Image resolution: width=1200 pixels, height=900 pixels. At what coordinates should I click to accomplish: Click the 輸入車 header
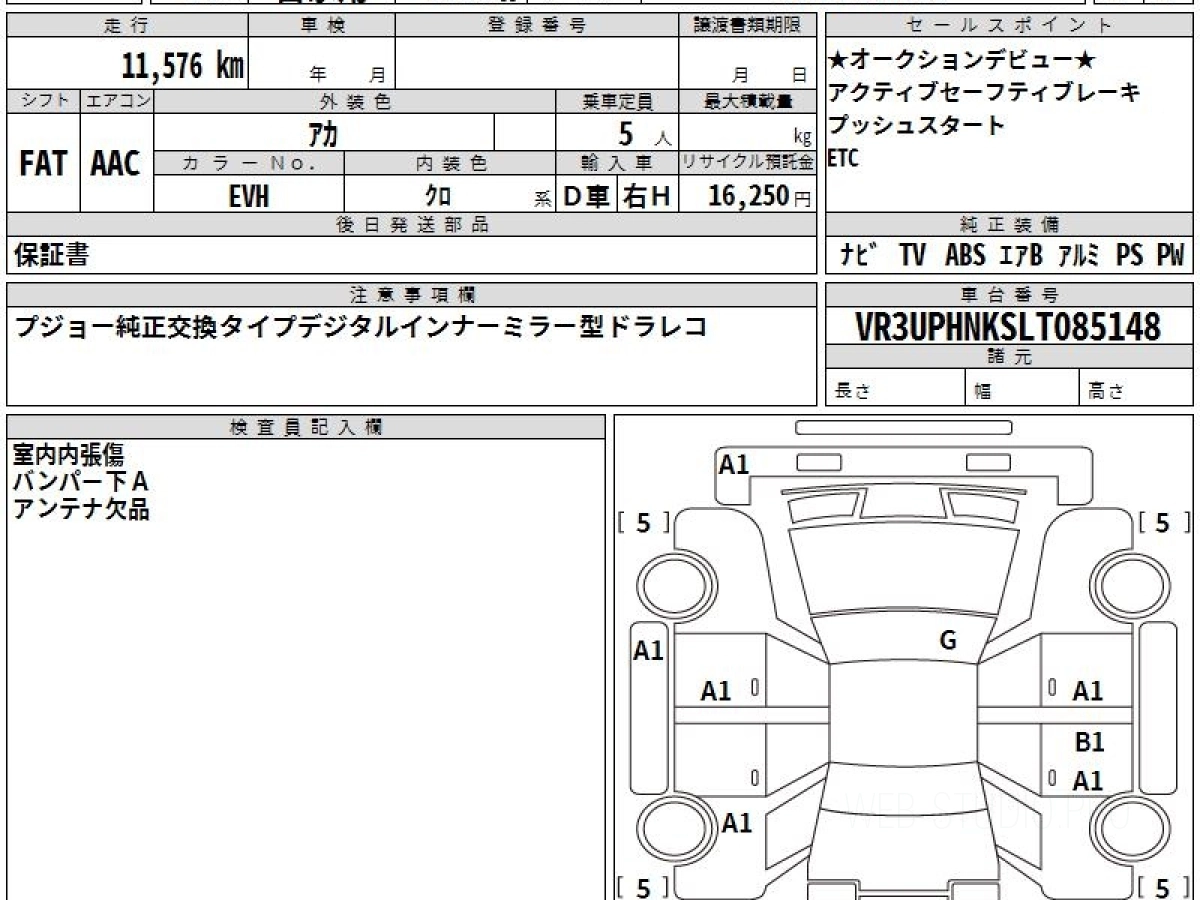click(617, 163)
